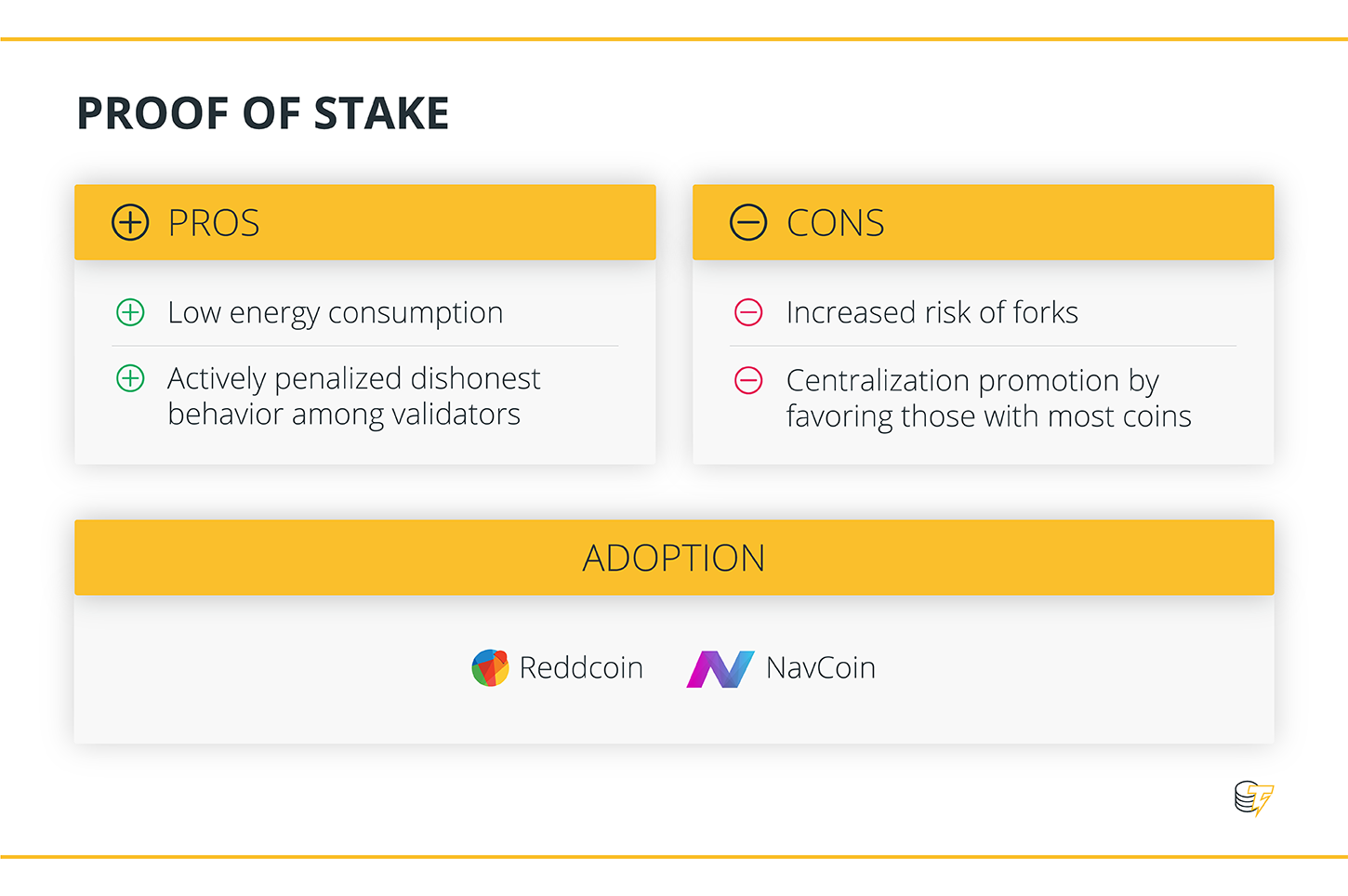
Task: Click red minus beside Increased risk of forks
Action: tap(748, 312)
